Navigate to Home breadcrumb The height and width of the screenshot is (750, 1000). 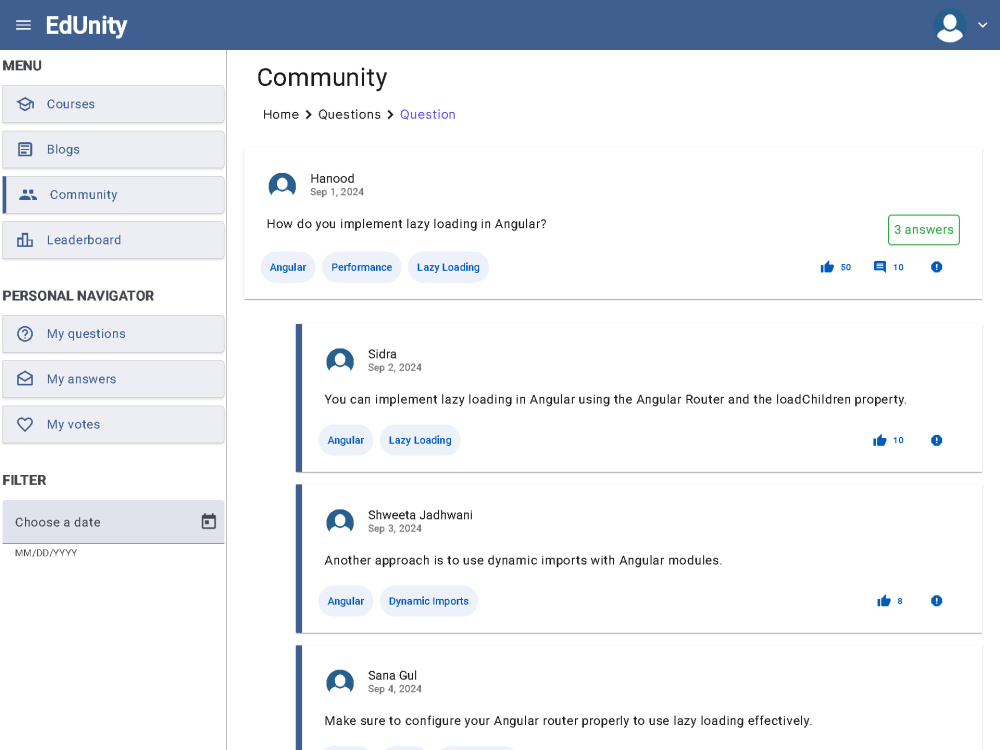[281, 114]
